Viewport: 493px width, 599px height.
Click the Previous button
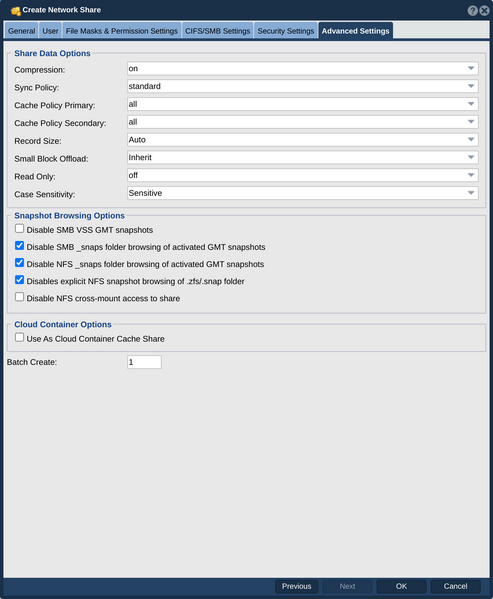(x=297, y=586)
